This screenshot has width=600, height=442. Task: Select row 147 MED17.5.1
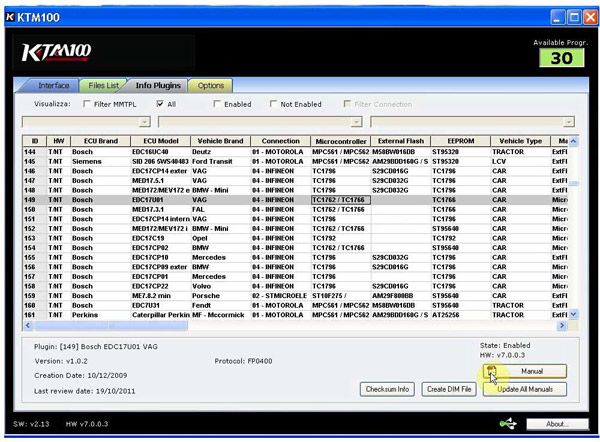(x=295, y=181)
